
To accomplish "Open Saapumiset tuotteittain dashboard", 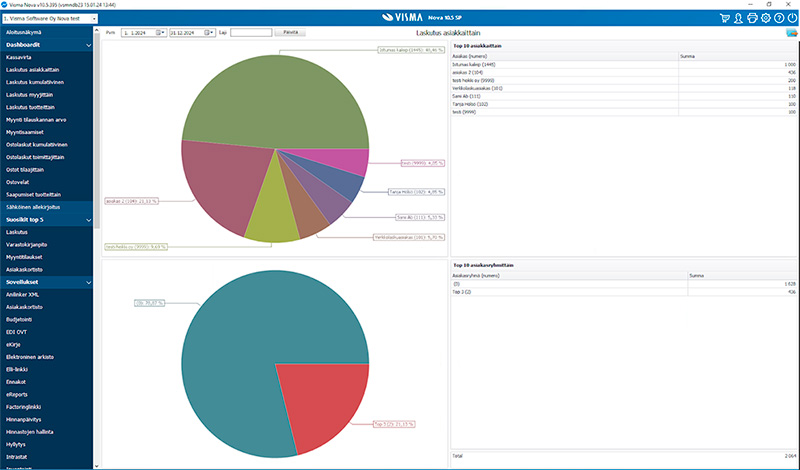I will 33,195.
